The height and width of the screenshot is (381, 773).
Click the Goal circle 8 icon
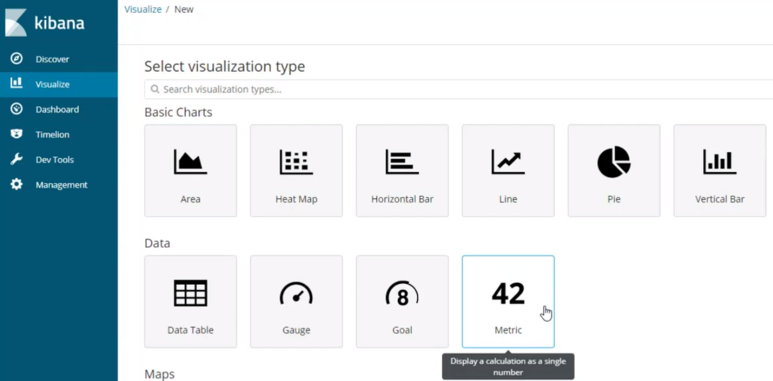click(402, 294)
